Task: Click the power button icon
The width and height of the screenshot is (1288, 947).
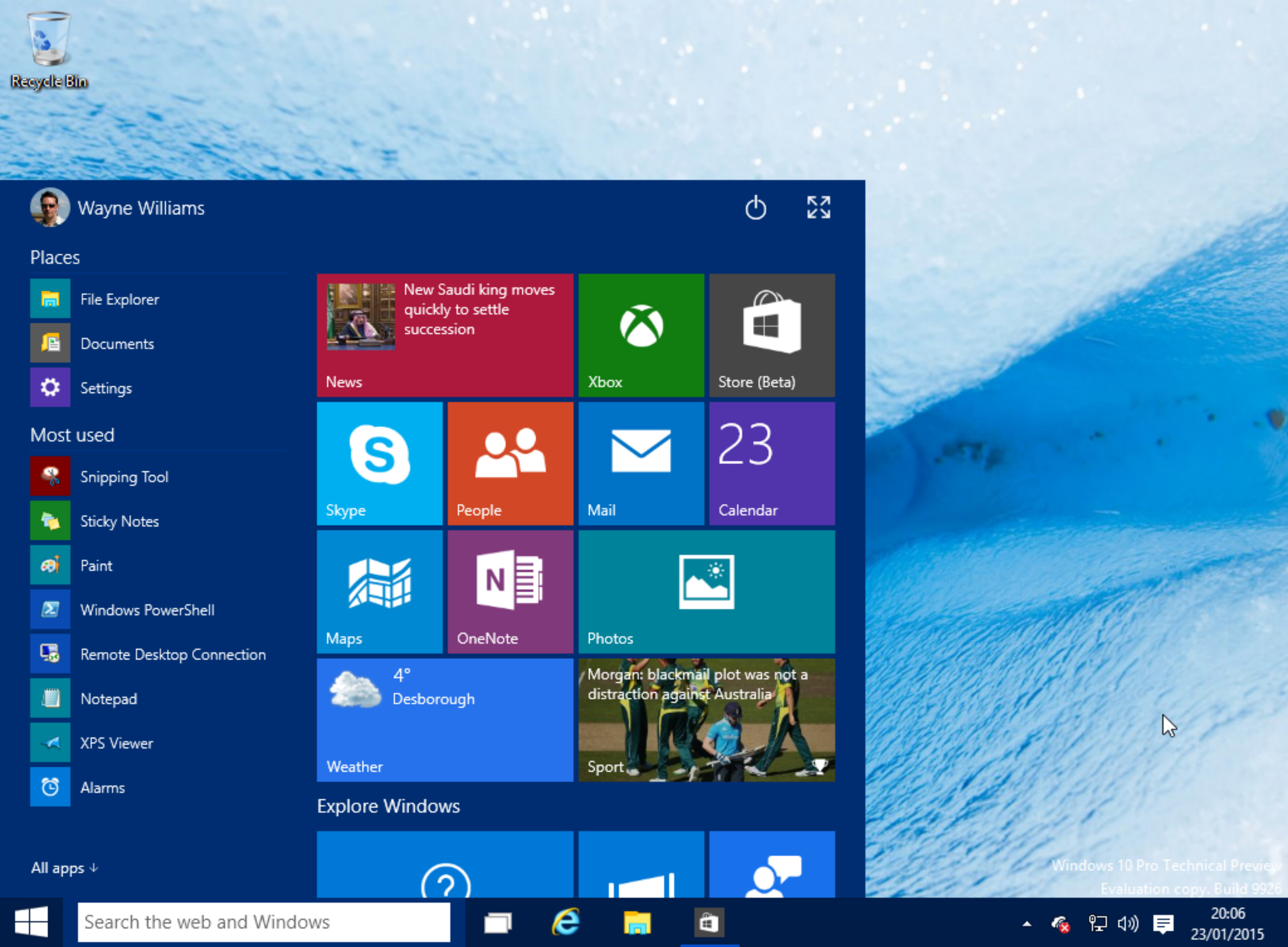Action: (x=756, y=208)
